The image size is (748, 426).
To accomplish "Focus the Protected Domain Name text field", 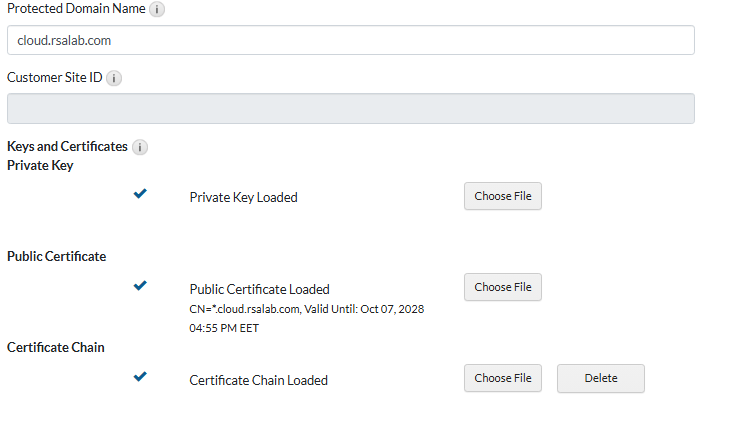I will pyautogui.click(x=350, y=40).
